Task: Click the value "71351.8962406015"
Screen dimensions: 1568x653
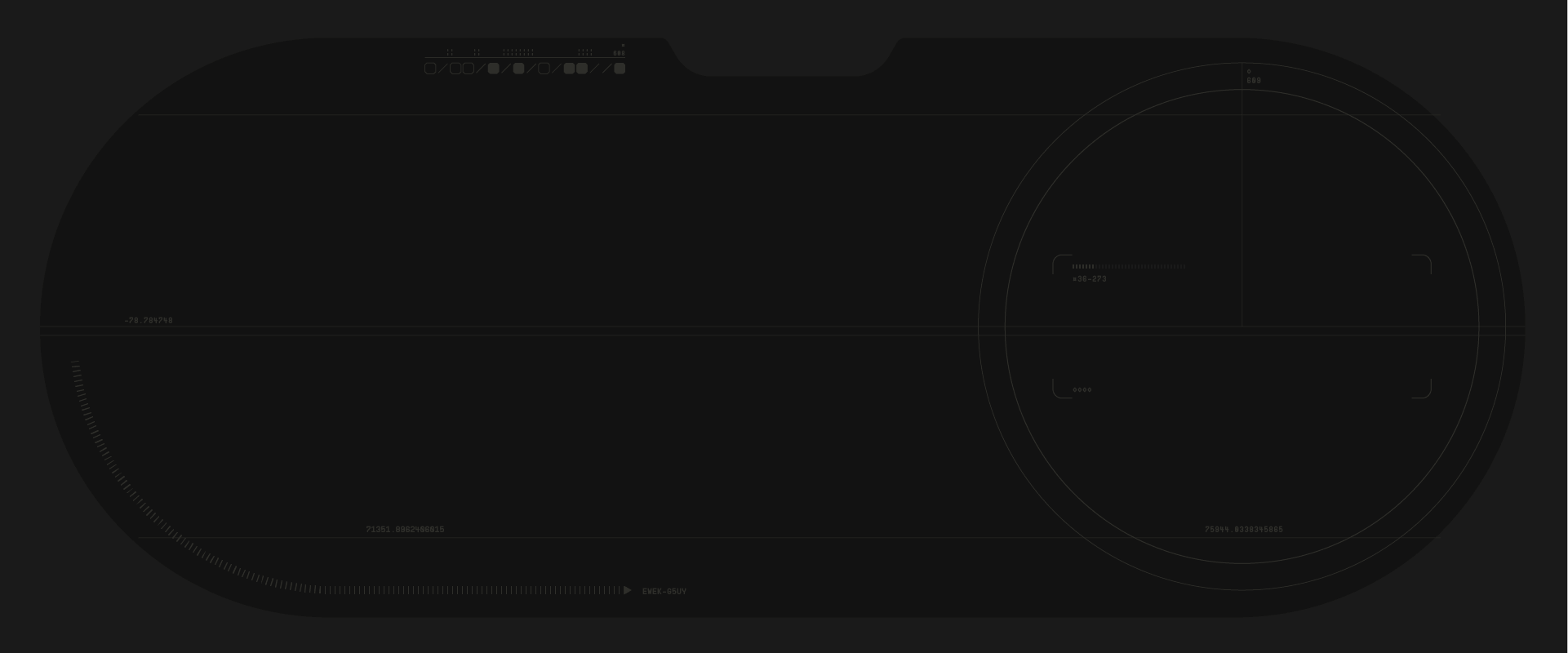Action: pos(405,530)
